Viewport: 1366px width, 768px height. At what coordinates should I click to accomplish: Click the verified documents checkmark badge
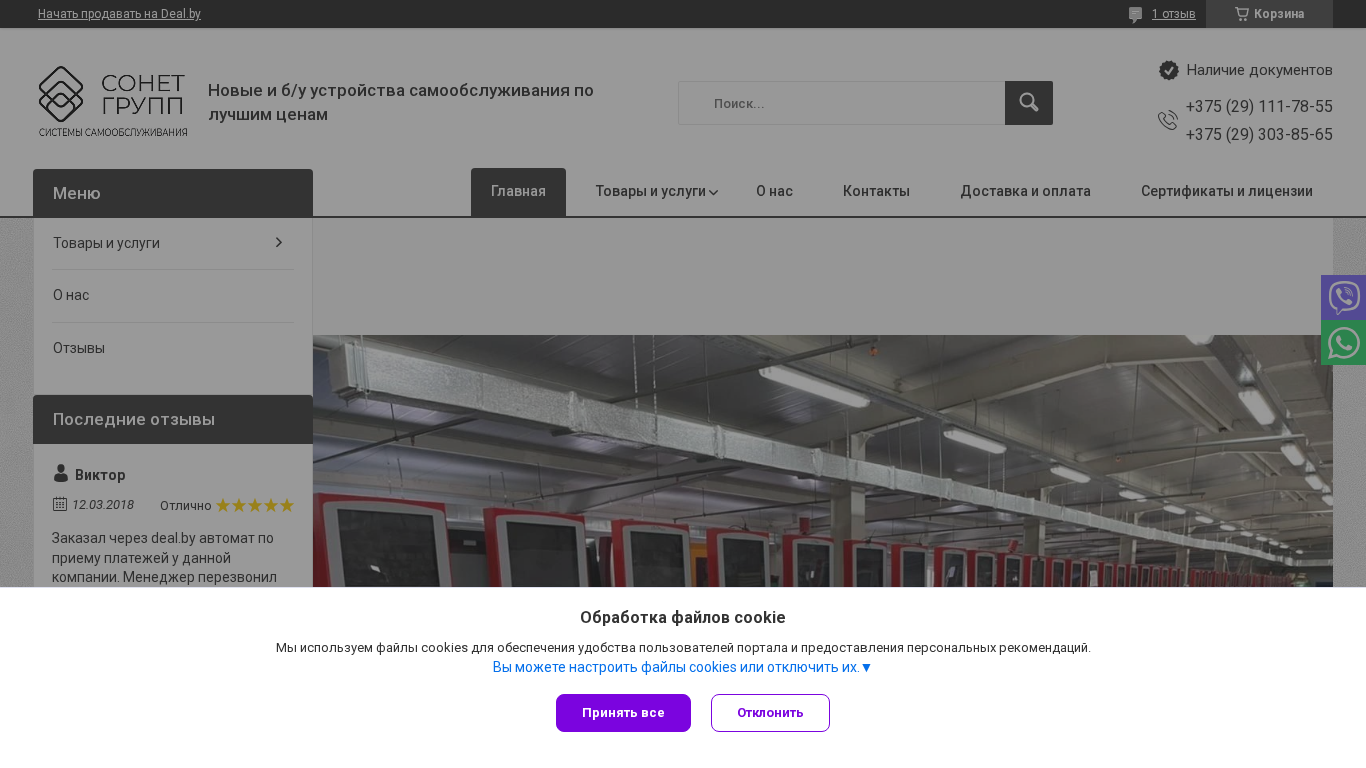pyautogui.click(x=1169, y=70)
